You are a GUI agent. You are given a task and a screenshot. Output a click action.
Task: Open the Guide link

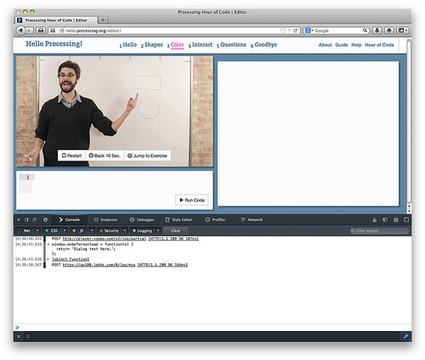click(x=341, y=45)
